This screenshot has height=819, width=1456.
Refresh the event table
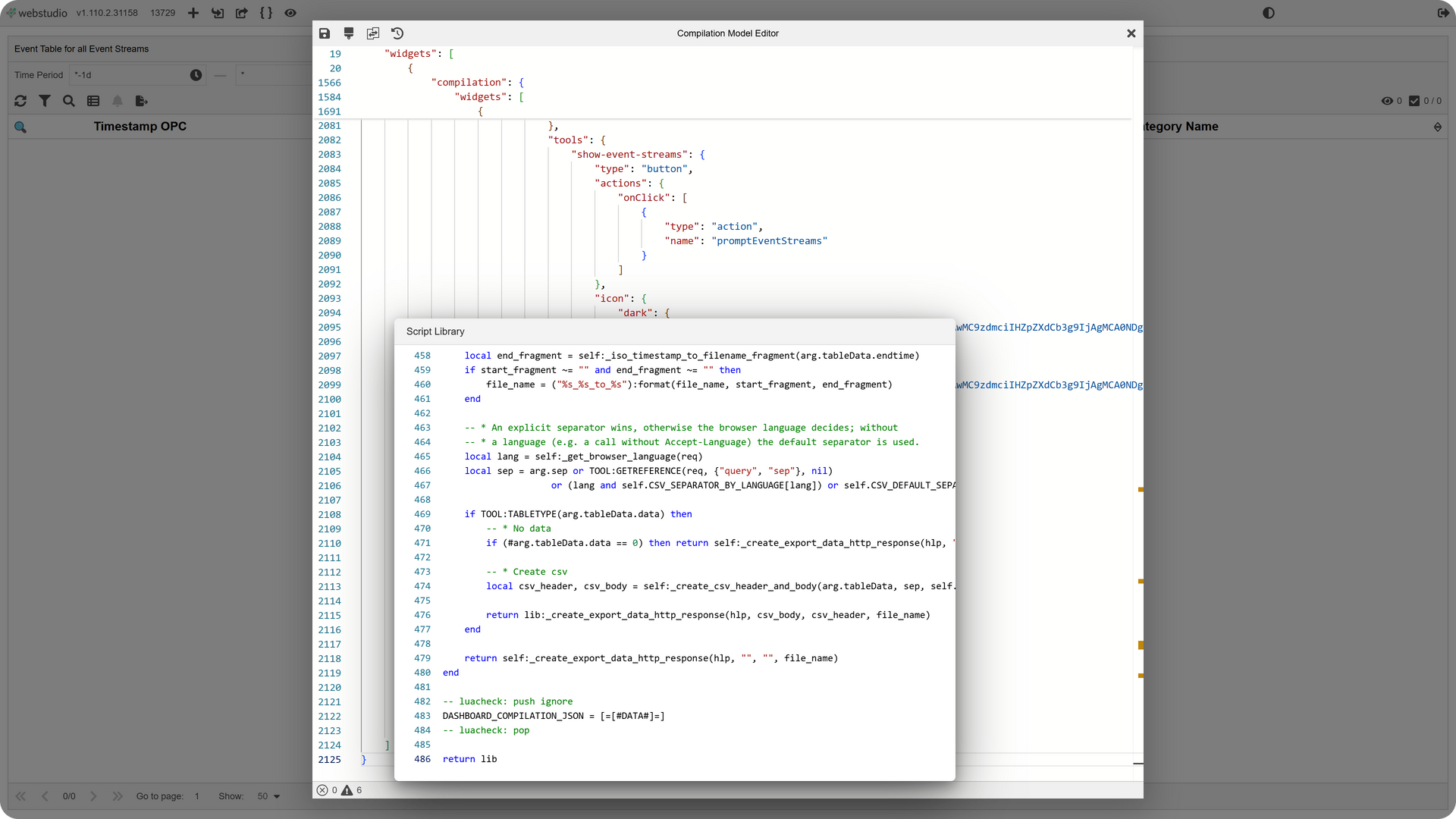(20, 101)
